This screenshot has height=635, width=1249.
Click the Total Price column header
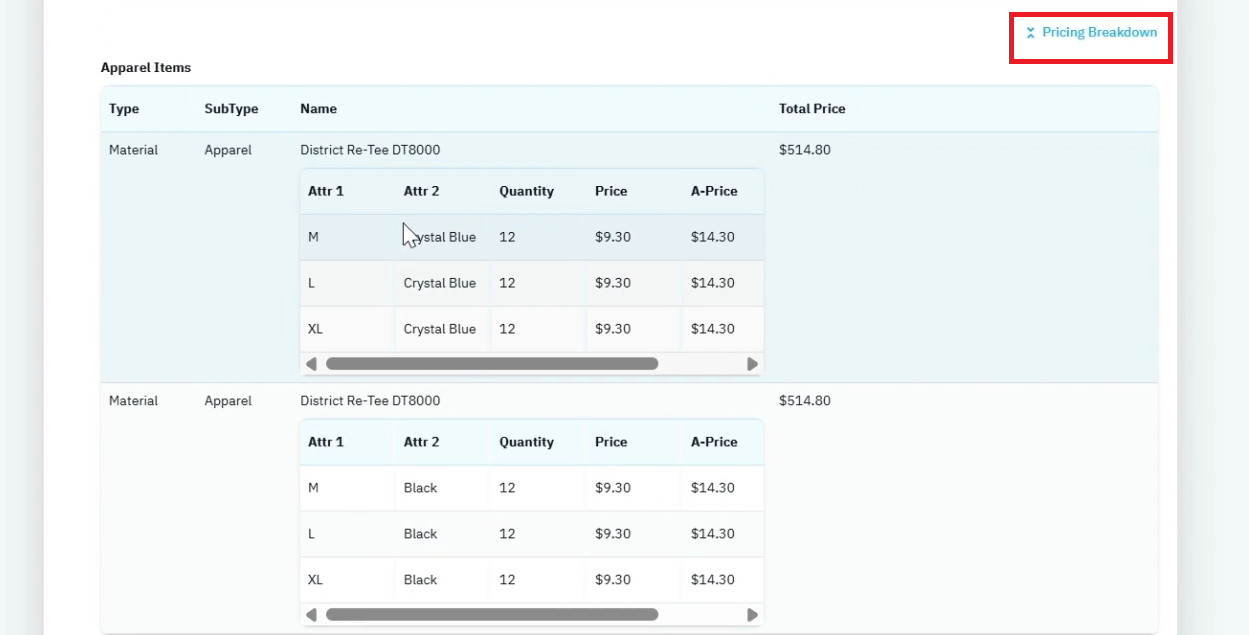tap(812, 109)
